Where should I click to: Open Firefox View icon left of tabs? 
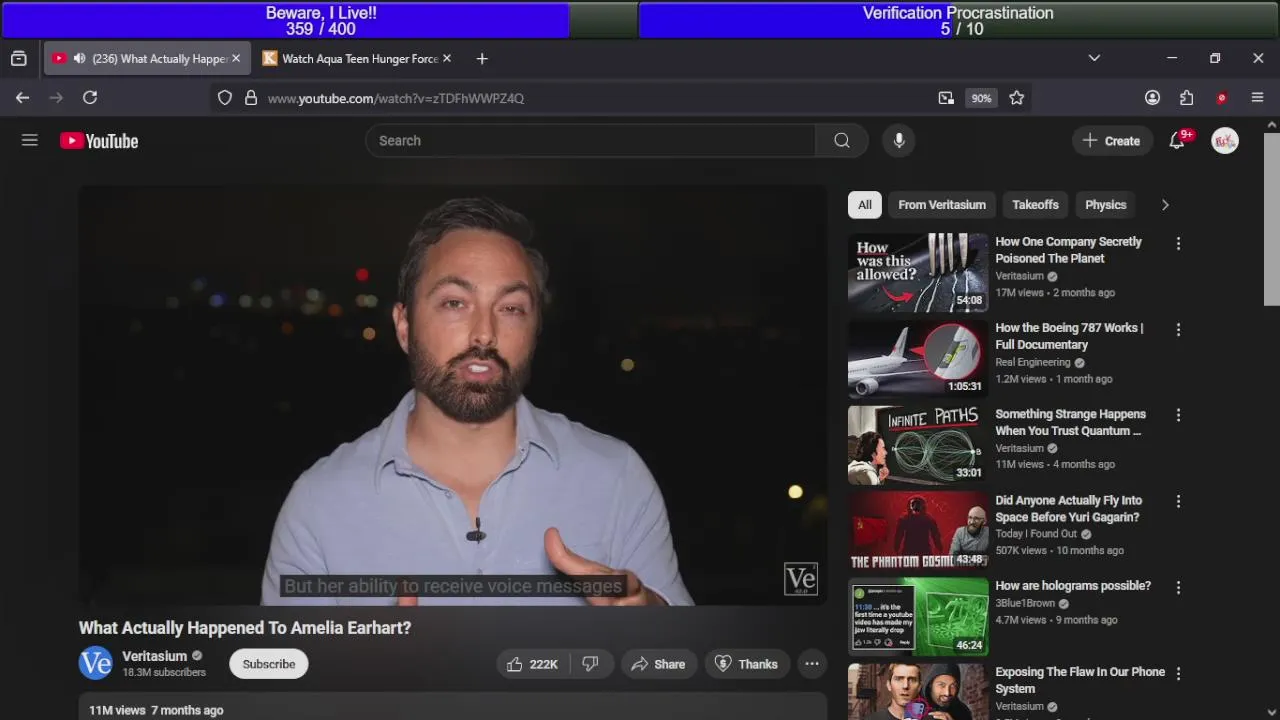19,59
